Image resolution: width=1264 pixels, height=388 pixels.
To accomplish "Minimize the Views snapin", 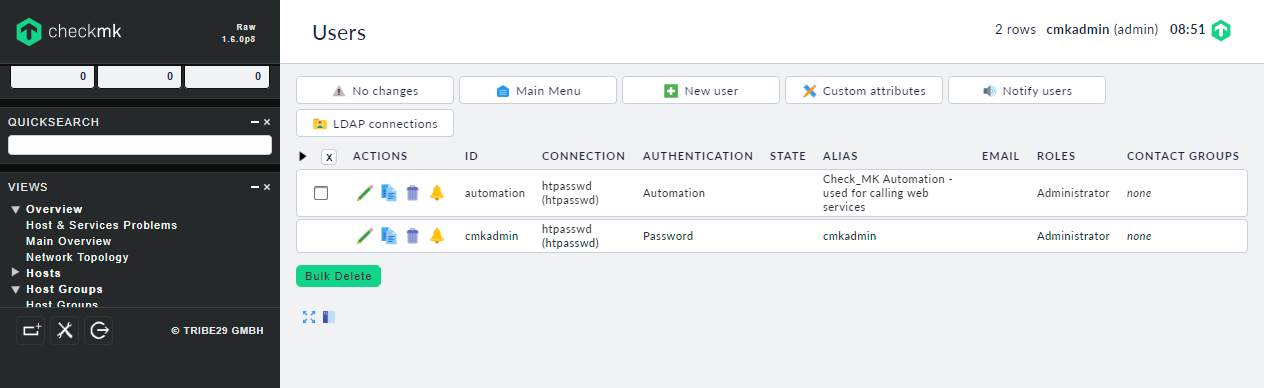I will (255, 187).
